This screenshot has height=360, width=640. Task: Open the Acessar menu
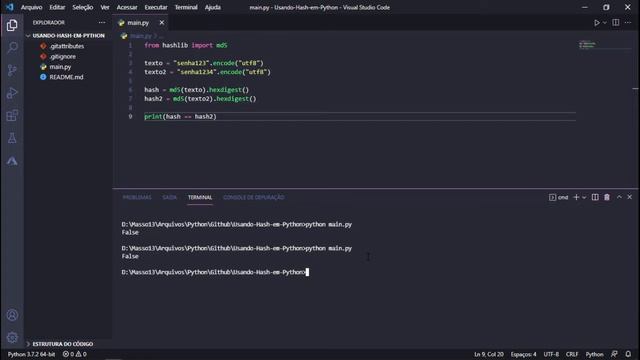127,7
